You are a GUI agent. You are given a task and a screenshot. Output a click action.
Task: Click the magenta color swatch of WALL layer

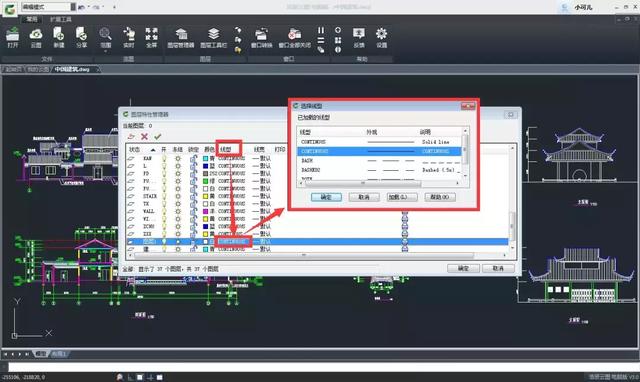pyautogui.click(x=206, y=211)
